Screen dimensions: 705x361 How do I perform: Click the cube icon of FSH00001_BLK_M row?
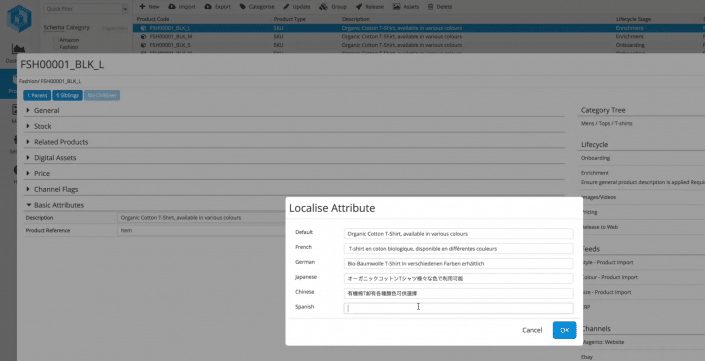click(143, 36)
